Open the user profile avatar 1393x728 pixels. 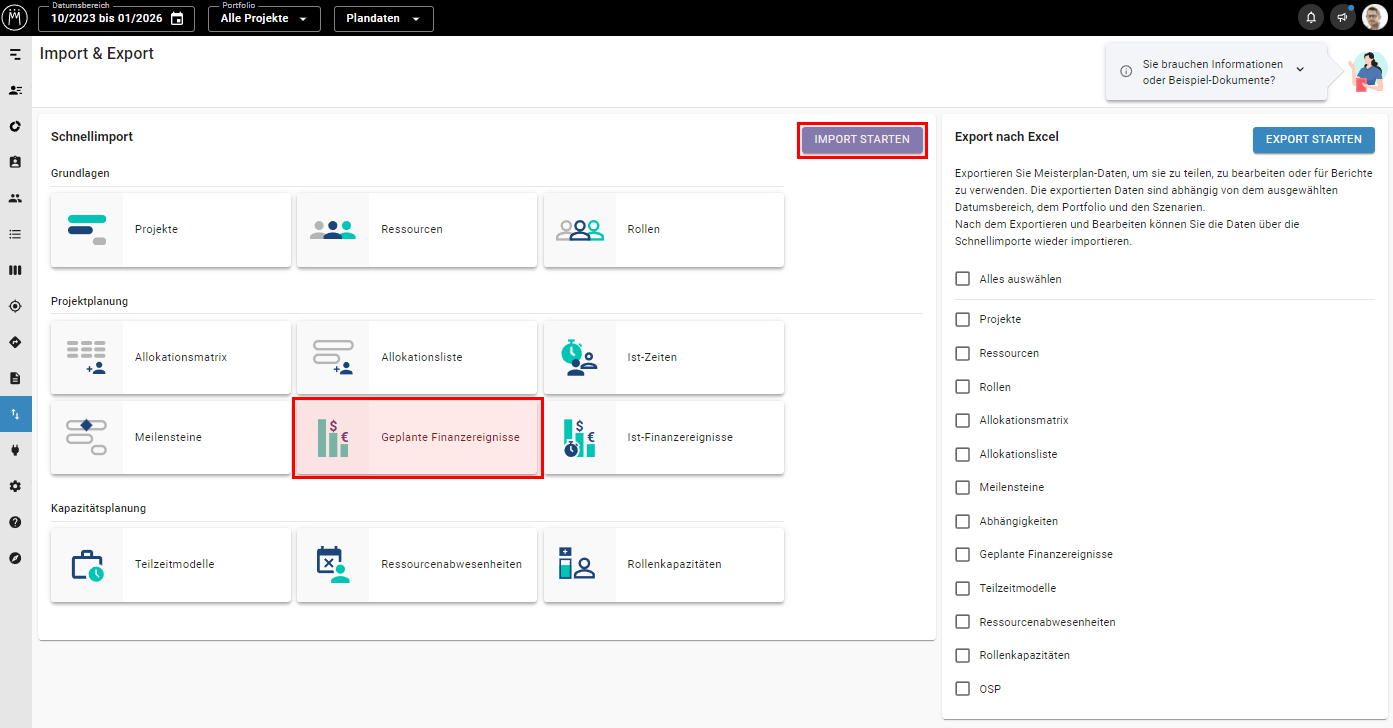tap(1375, 18)
